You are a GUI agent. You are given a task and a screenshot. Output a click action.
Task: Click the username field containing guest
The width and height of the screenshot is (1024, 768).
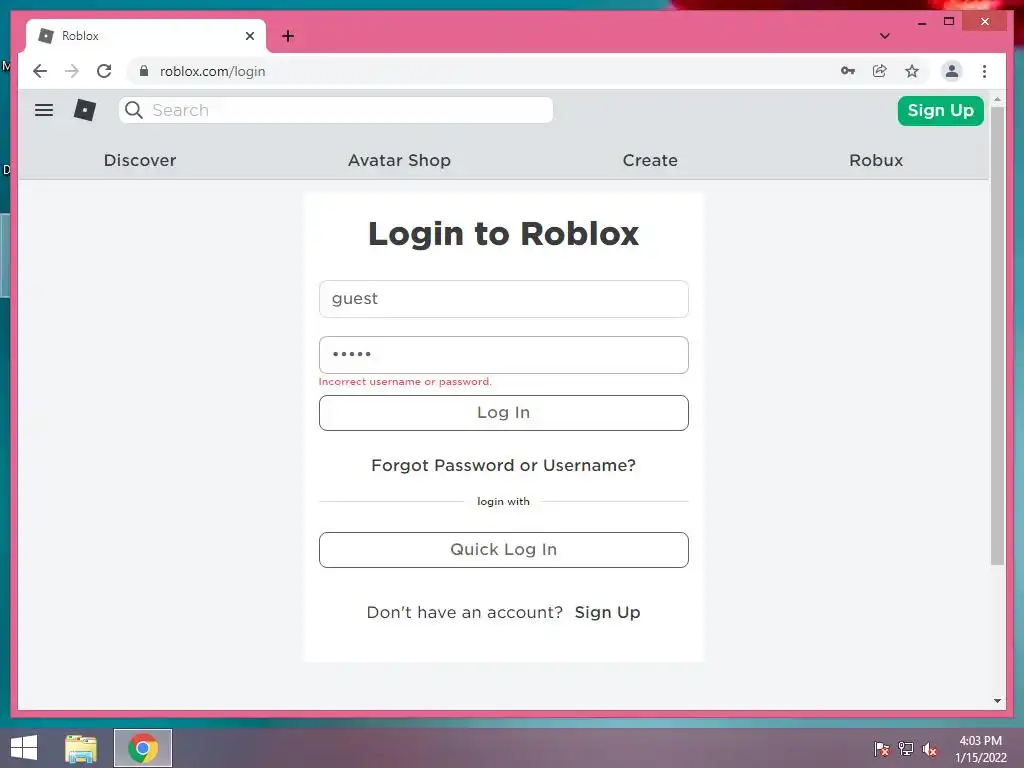[x=504, y=299]
